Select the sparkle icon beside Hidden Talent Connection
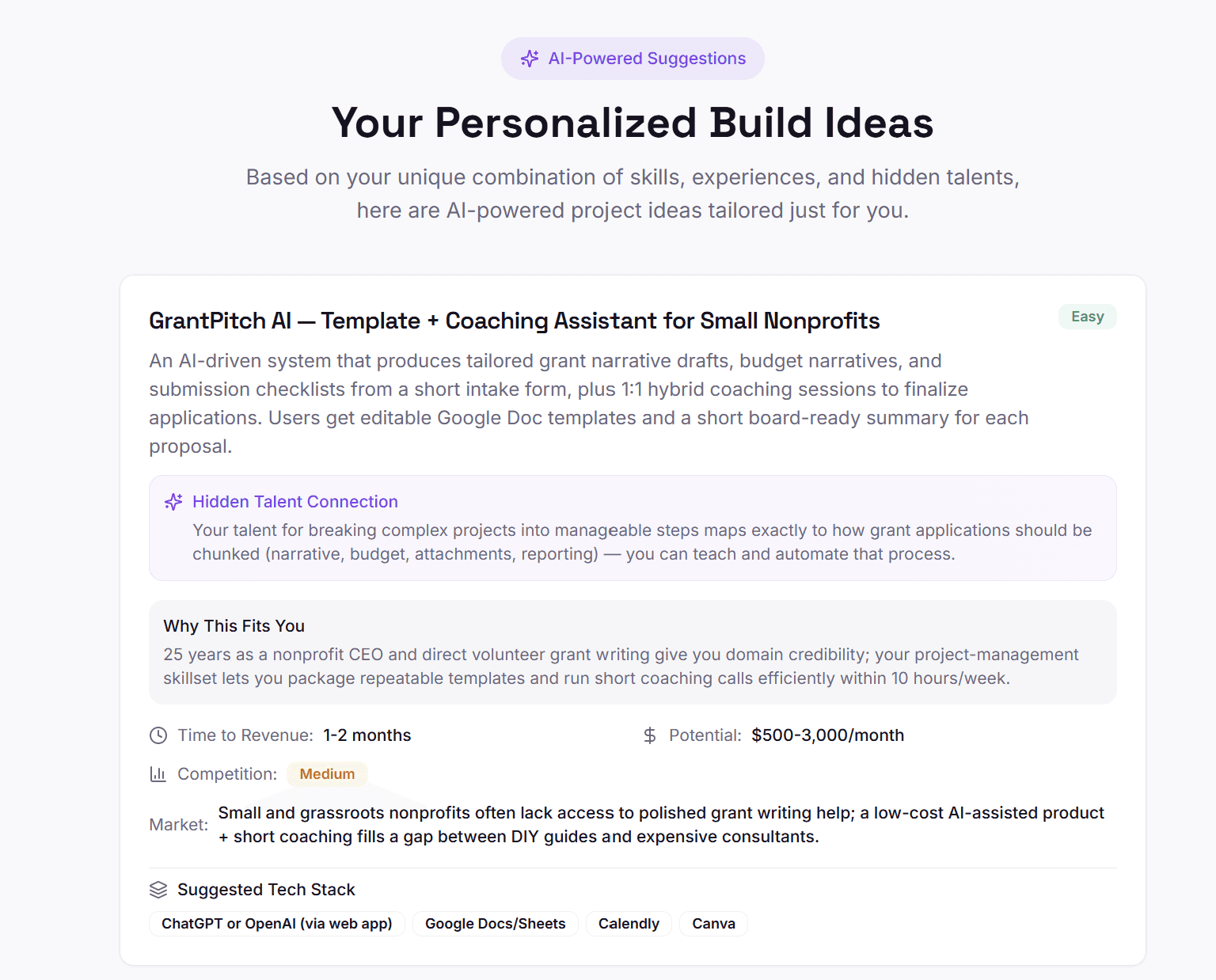 coord(173,501)
